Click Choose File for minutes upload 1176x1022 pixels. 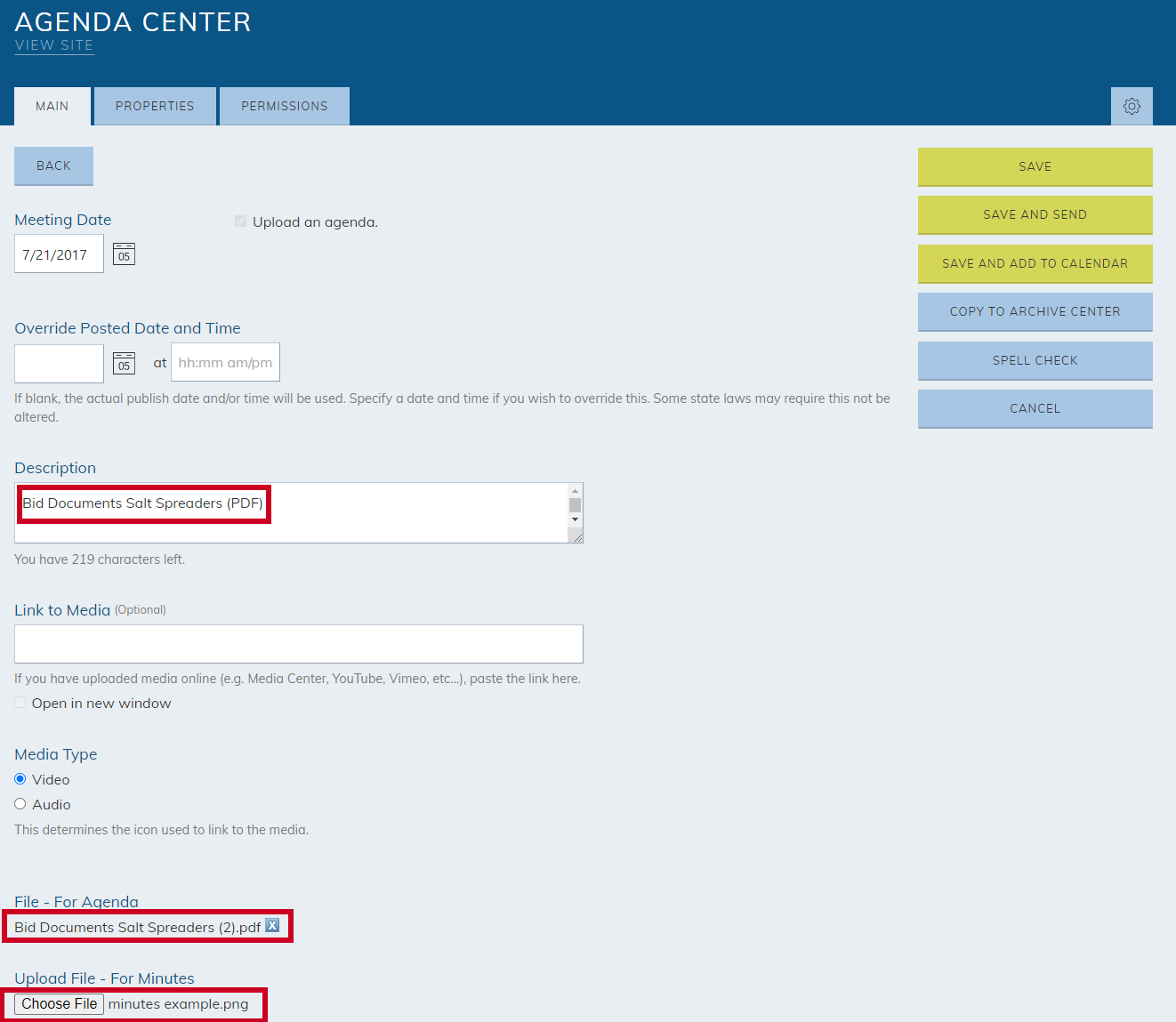pyautogui.click(x=60, y=1004)
